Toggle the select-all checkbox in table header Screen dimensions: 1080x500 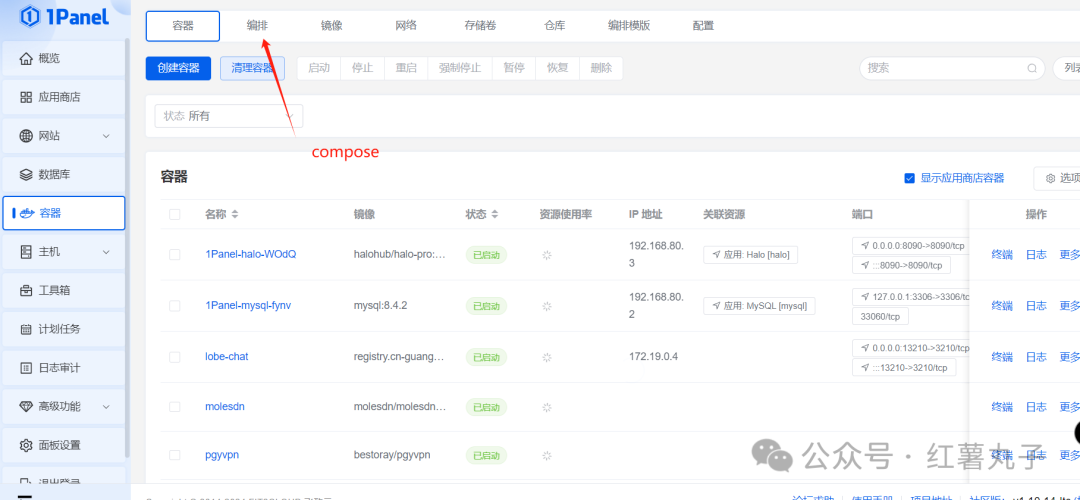[x=174, y=214]
